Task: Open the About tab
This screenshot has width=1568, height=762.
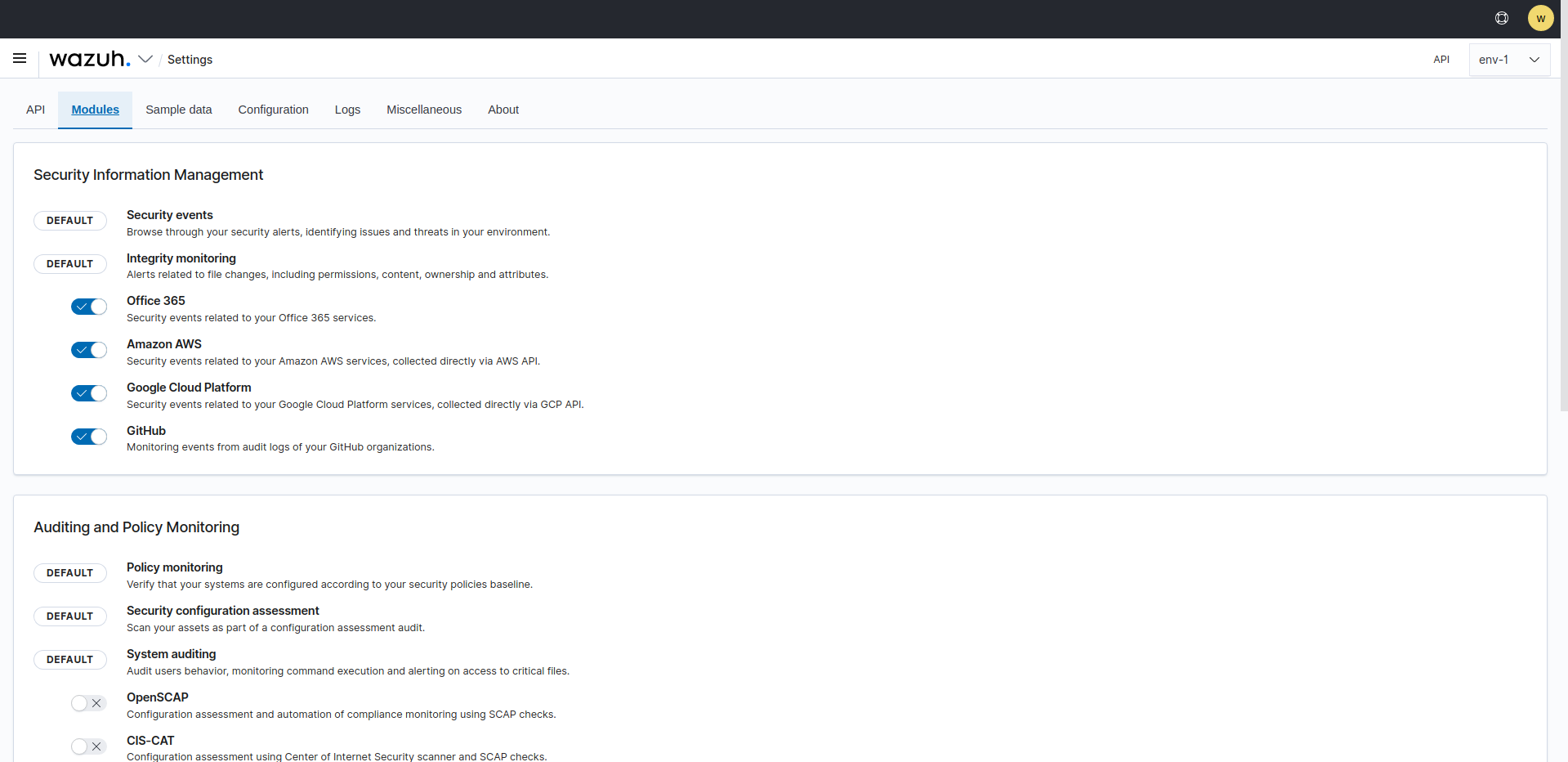Action: pyautogui.click(x=503, y=110)
